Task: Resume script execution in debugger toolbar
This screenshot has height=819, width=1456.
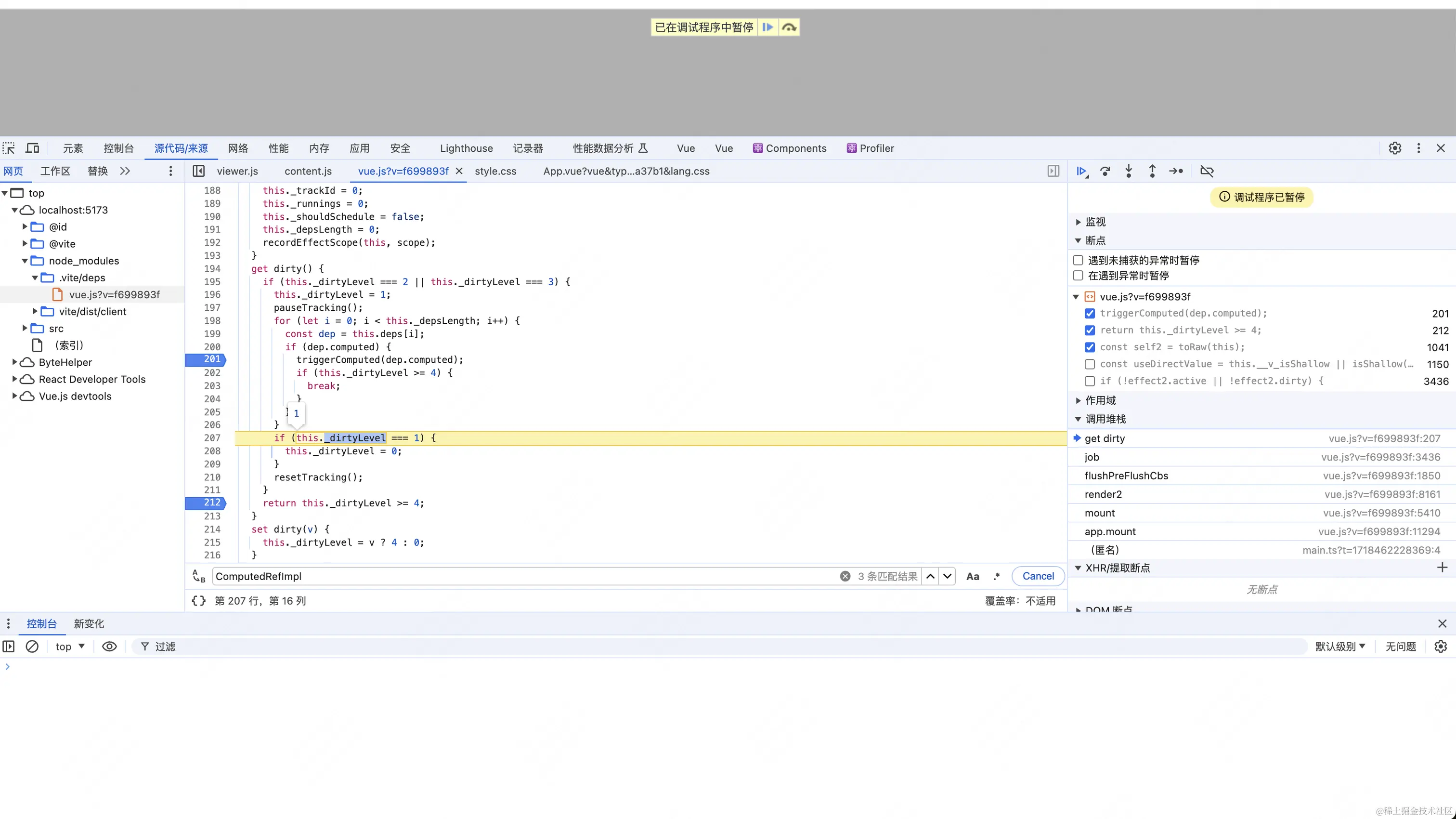Action: [x=1081, y=171]
